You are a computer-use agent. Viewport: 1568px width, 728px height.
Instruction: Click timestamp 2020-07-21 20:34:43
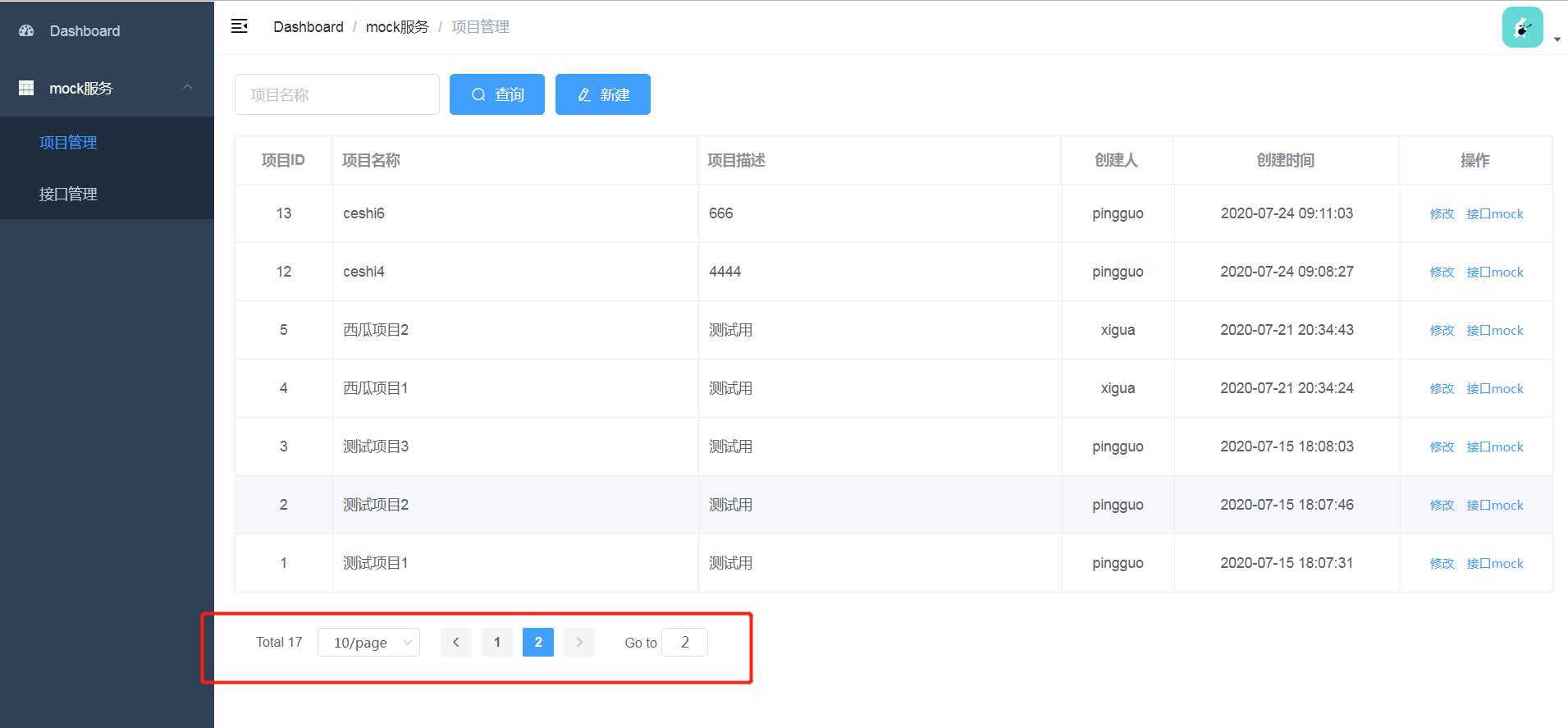[1287, 330]
